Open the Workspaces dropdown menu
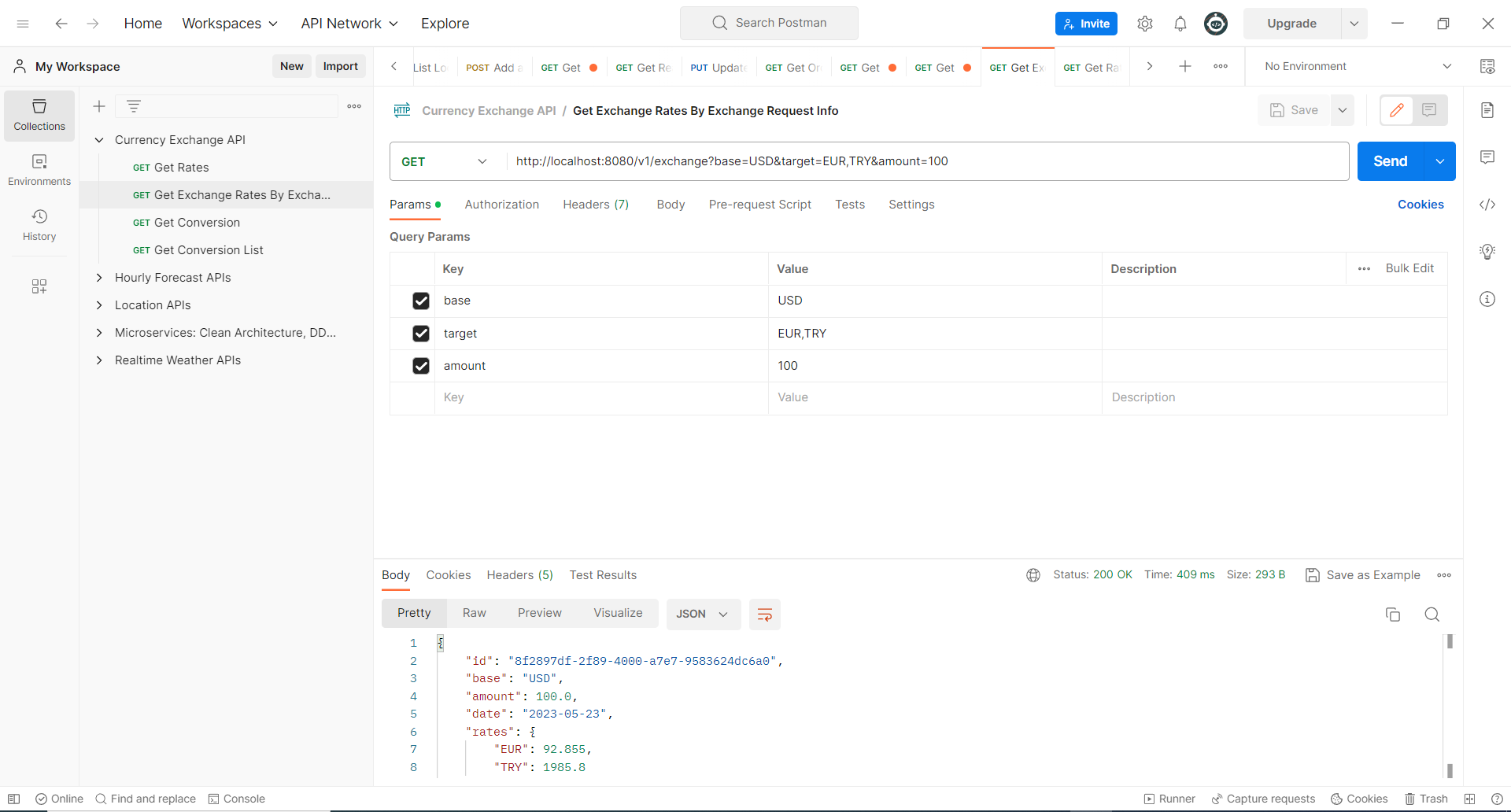1511x812 pixels. 230,24
